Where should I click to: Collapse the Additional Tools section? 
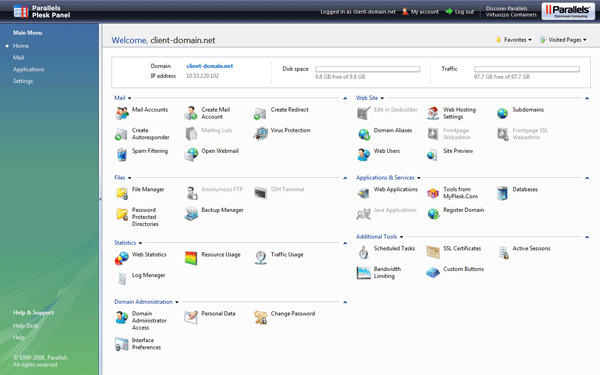point(587,237)
